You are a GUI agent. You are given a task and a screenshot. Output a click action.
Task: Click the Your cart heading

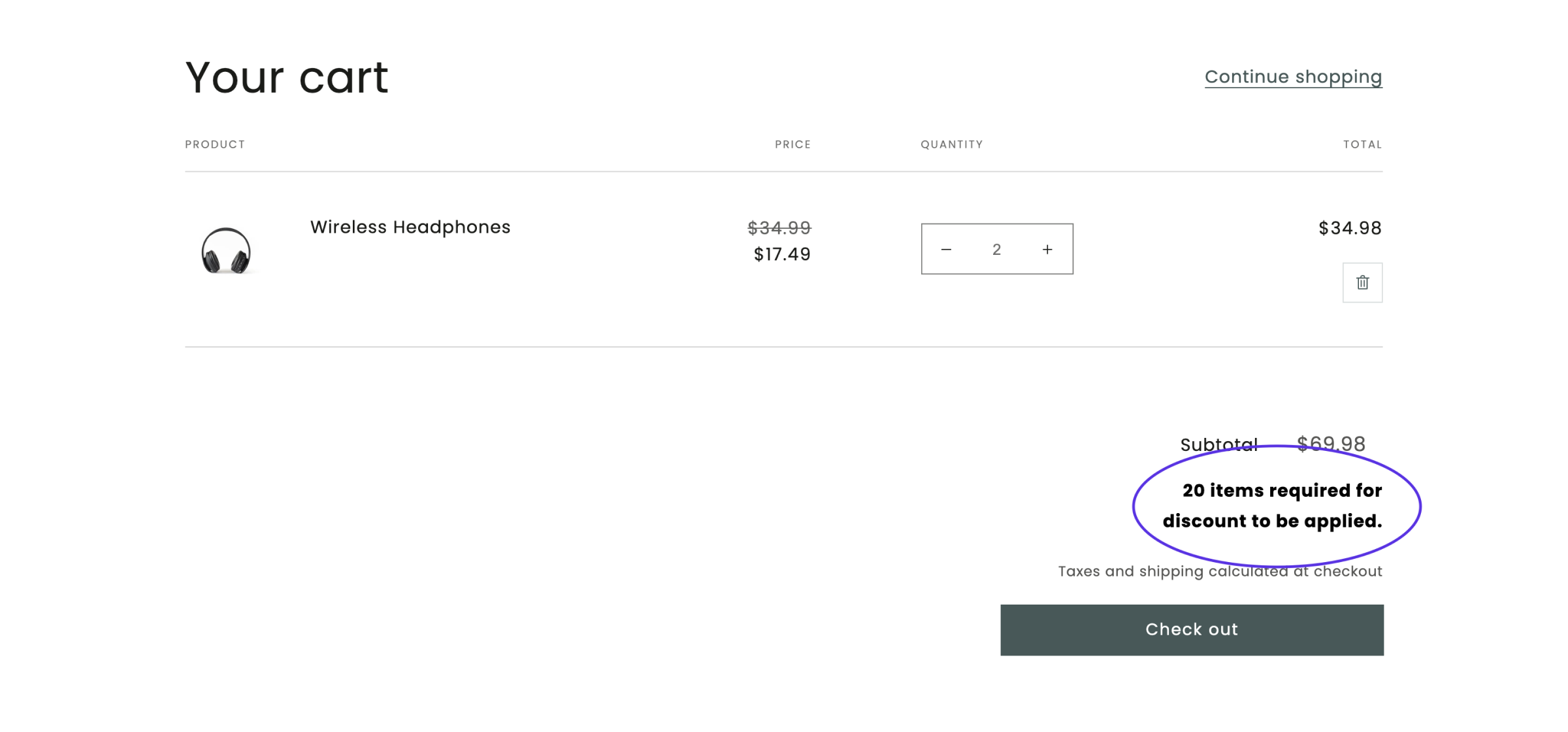click(x=287, y=77)
